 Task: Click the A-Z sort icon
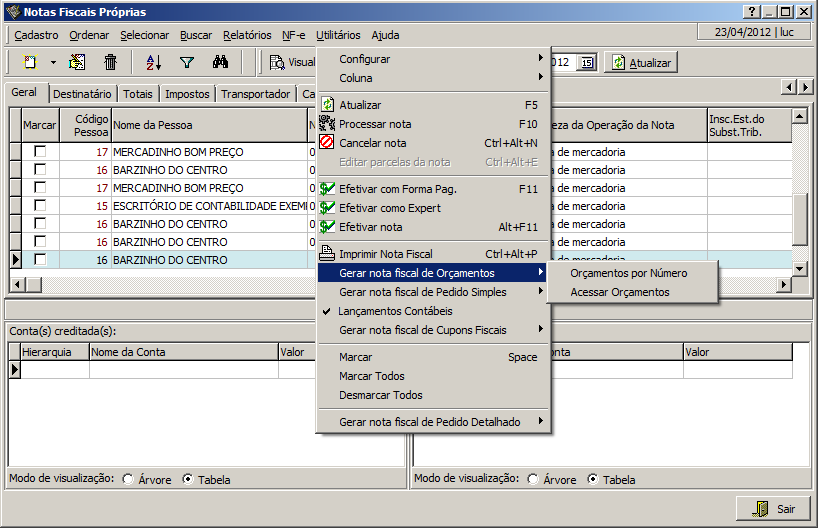tap(153, 62)
